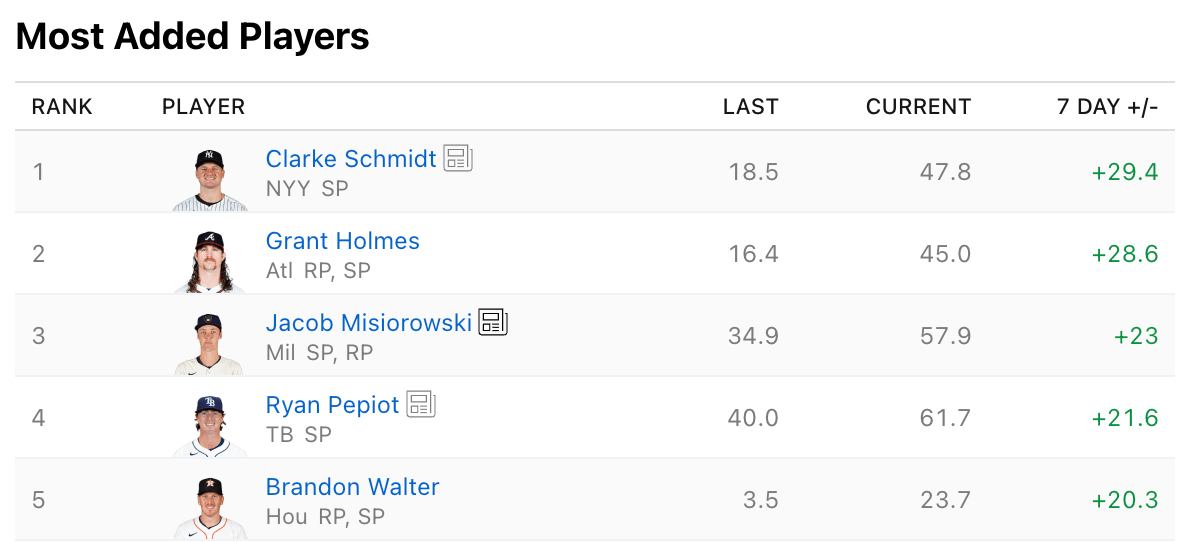1184x542 pixels.
Task: Sort by the LAST column header
Action: click(750, 107)
